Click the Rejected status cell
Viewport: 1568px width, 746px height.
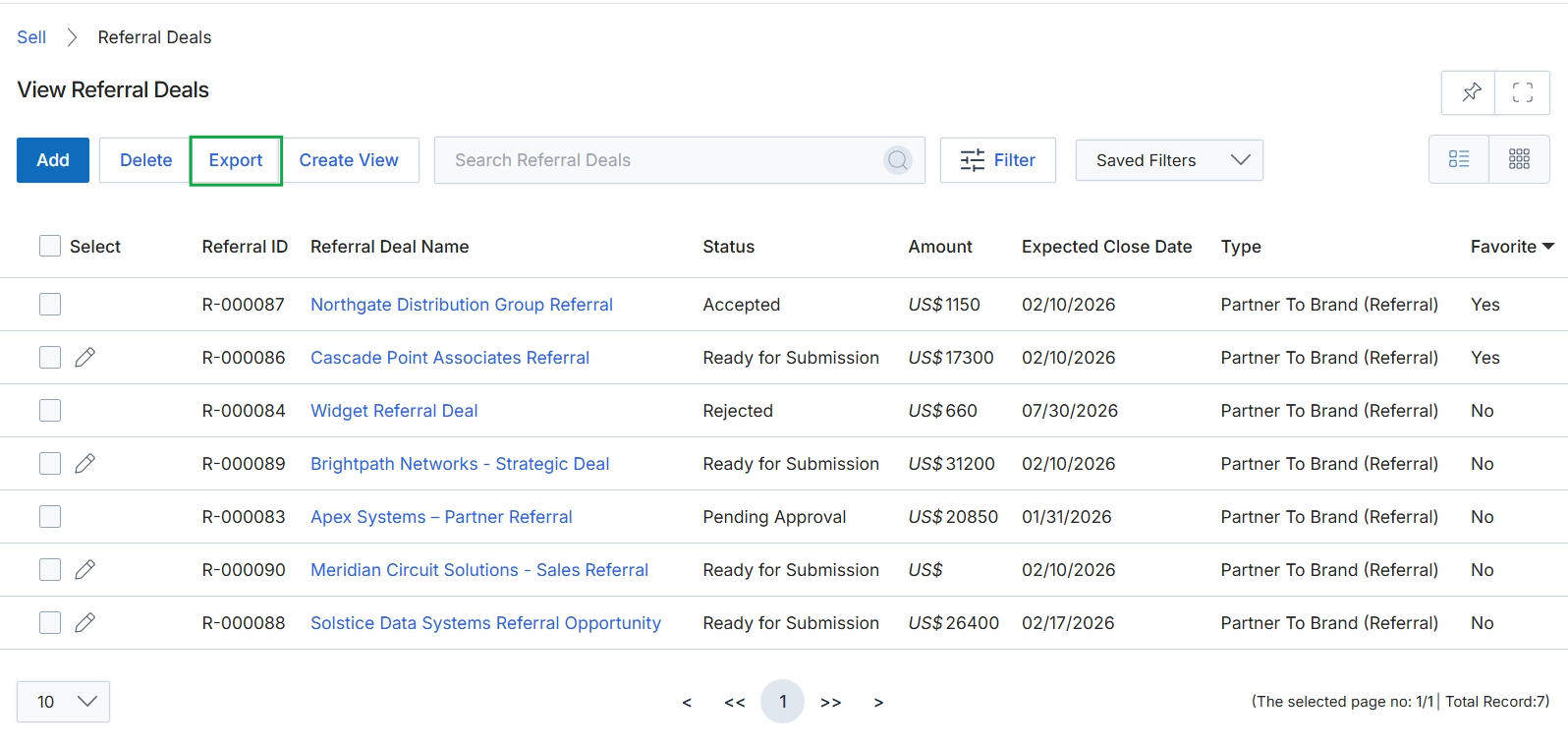[738, 411]
